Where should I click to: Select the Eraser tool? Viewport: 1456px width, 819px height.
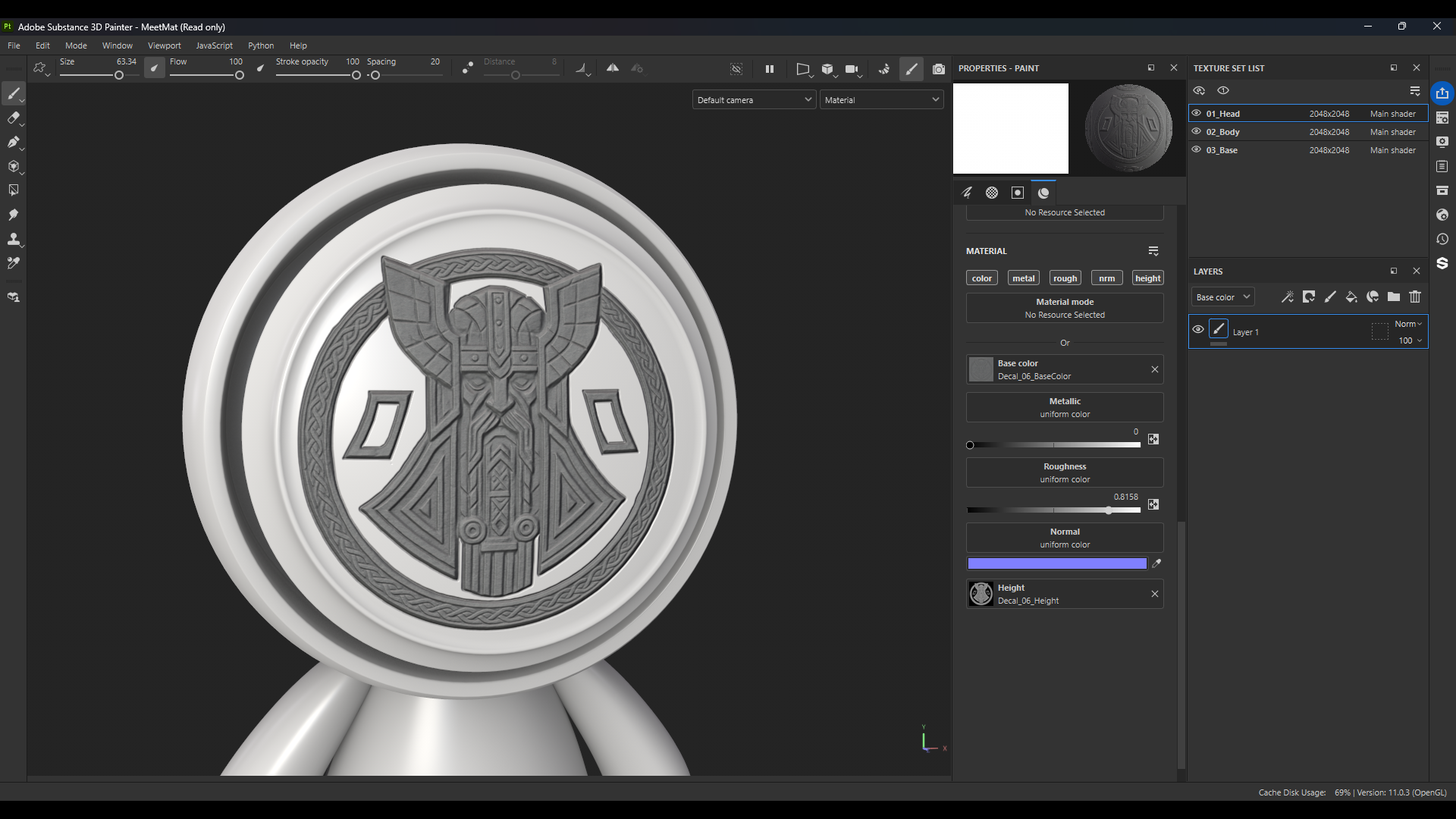point(13,118)
